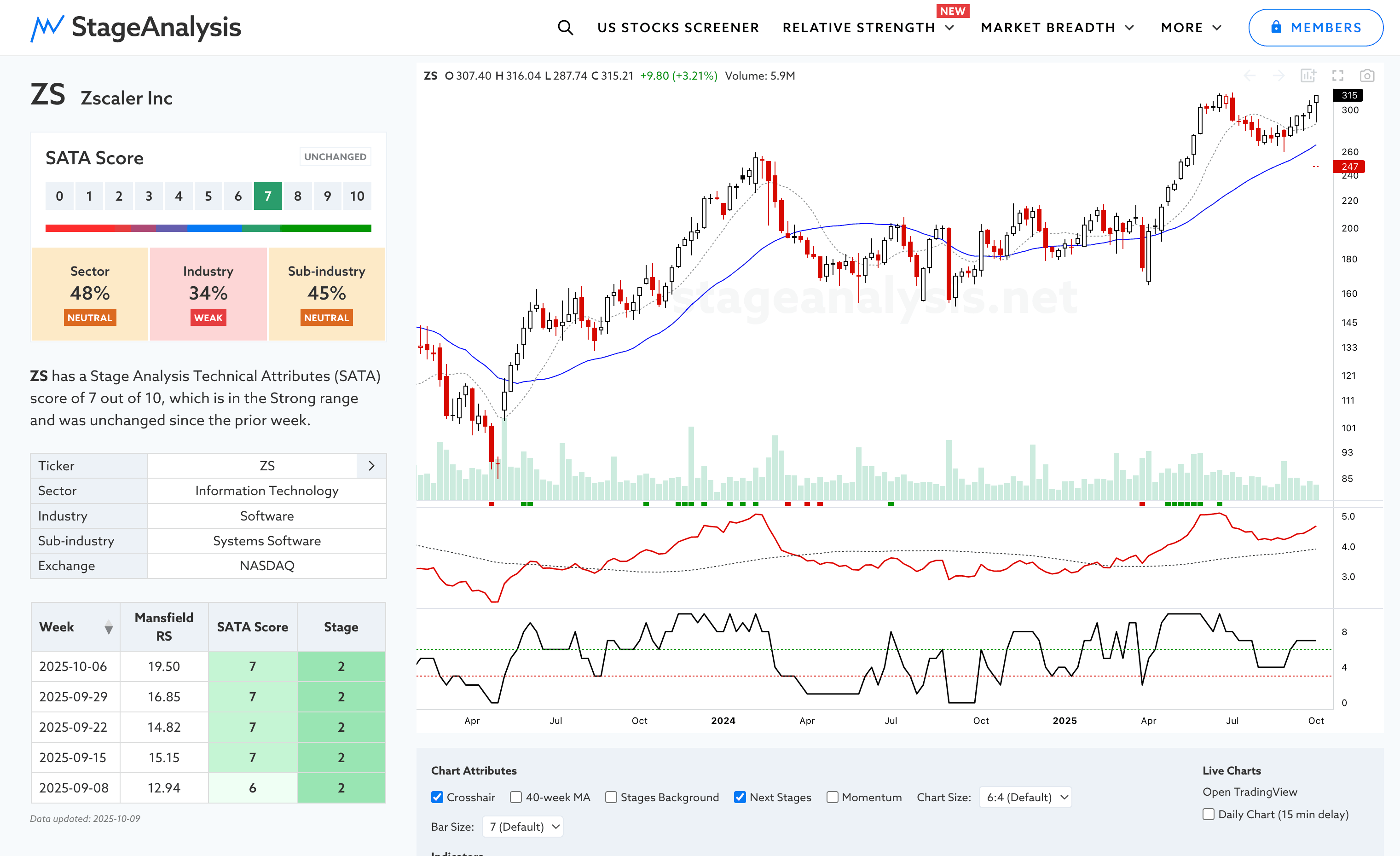Disable the Crosshair checkbox
Screen dimensions: 1400x856
[437, 797]
